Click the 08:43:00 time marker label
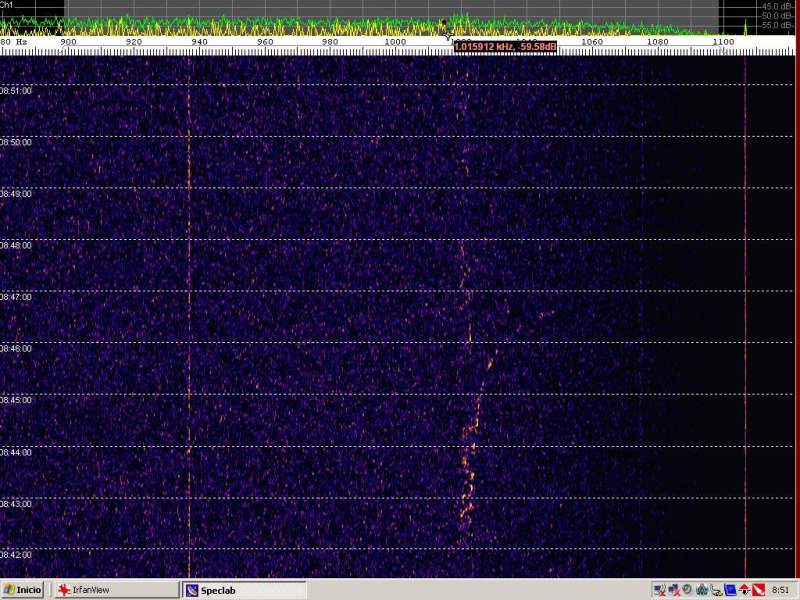This screenshot has width=800, height=600. click(x=16, y=503)
